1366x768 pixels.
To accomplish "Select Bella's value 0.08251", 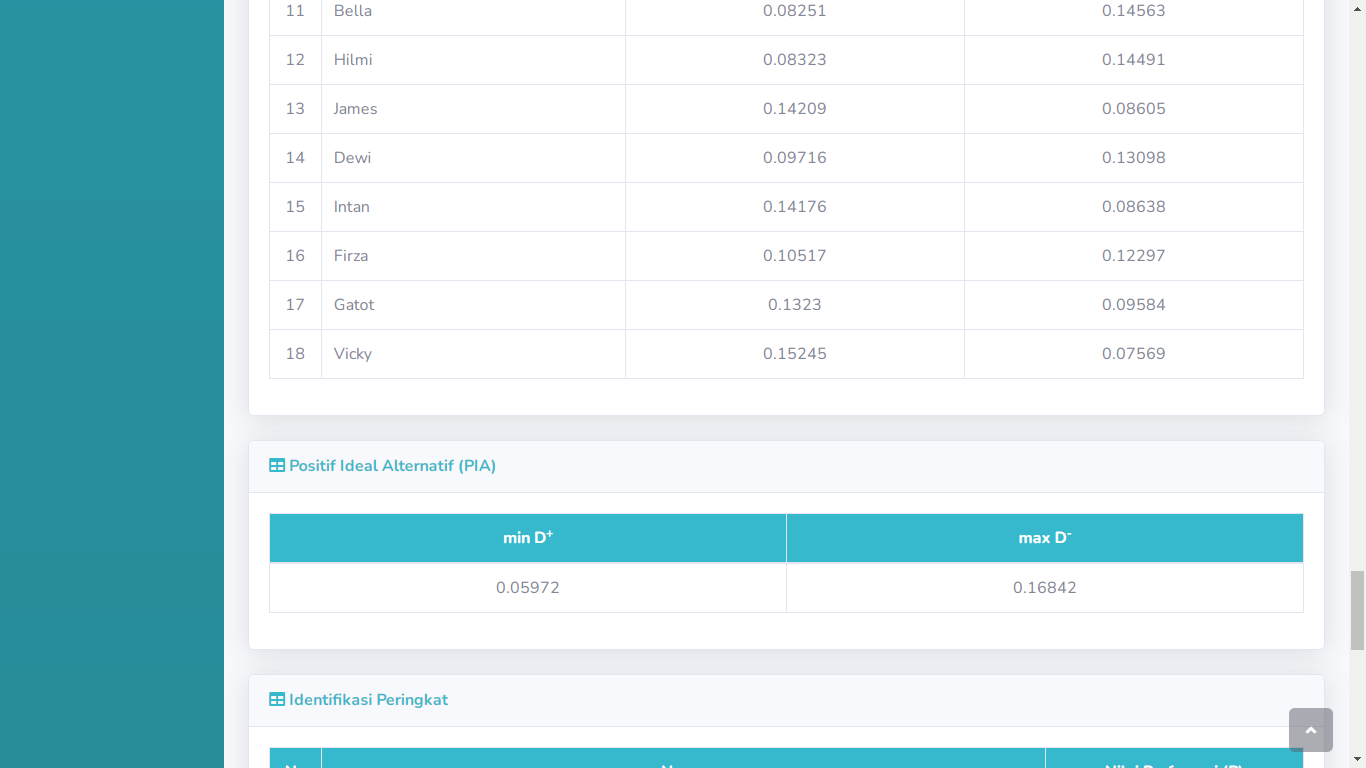I will [x=795, y=11].
